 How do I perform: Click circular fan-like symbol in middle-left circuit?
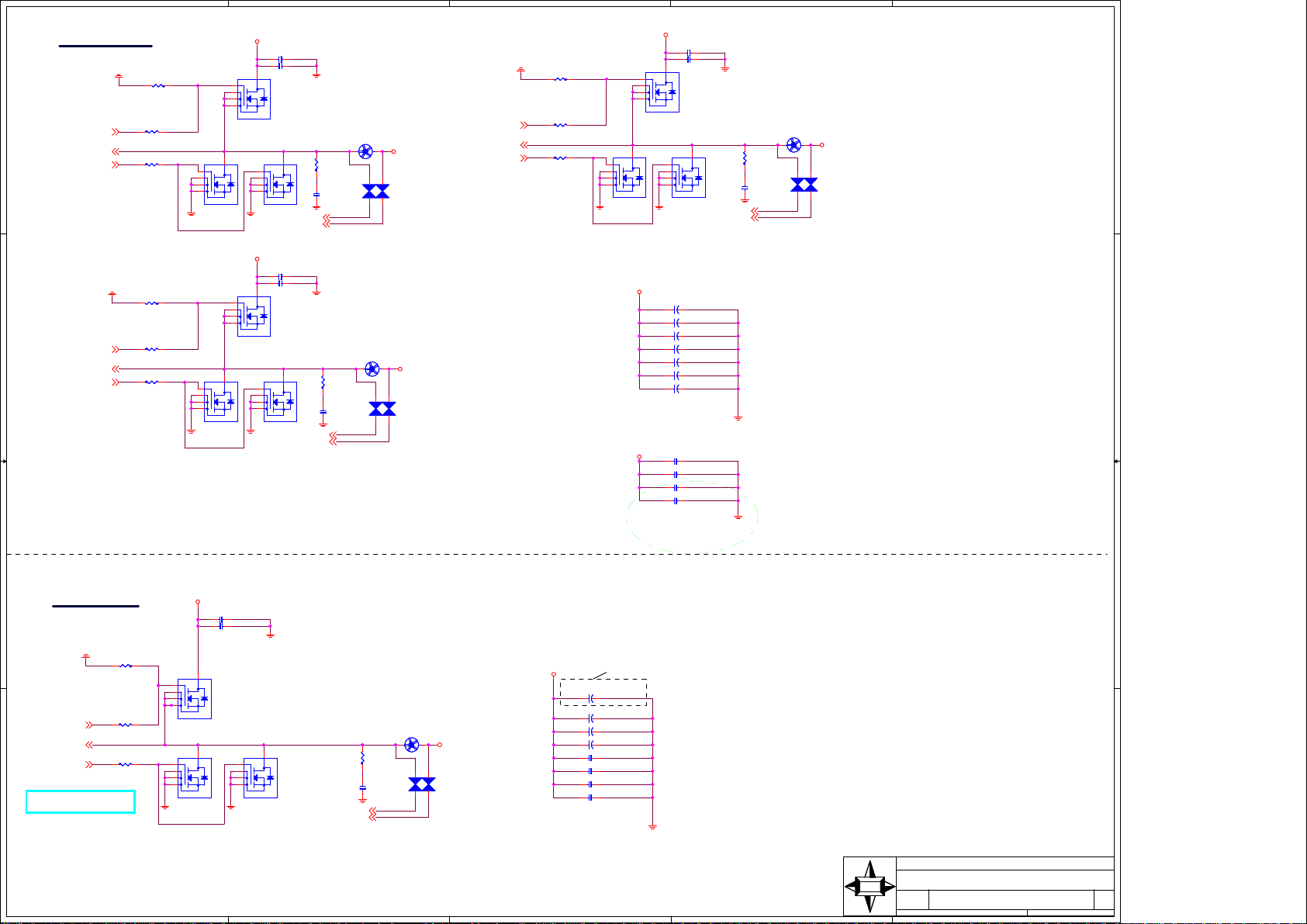[372, 369]
